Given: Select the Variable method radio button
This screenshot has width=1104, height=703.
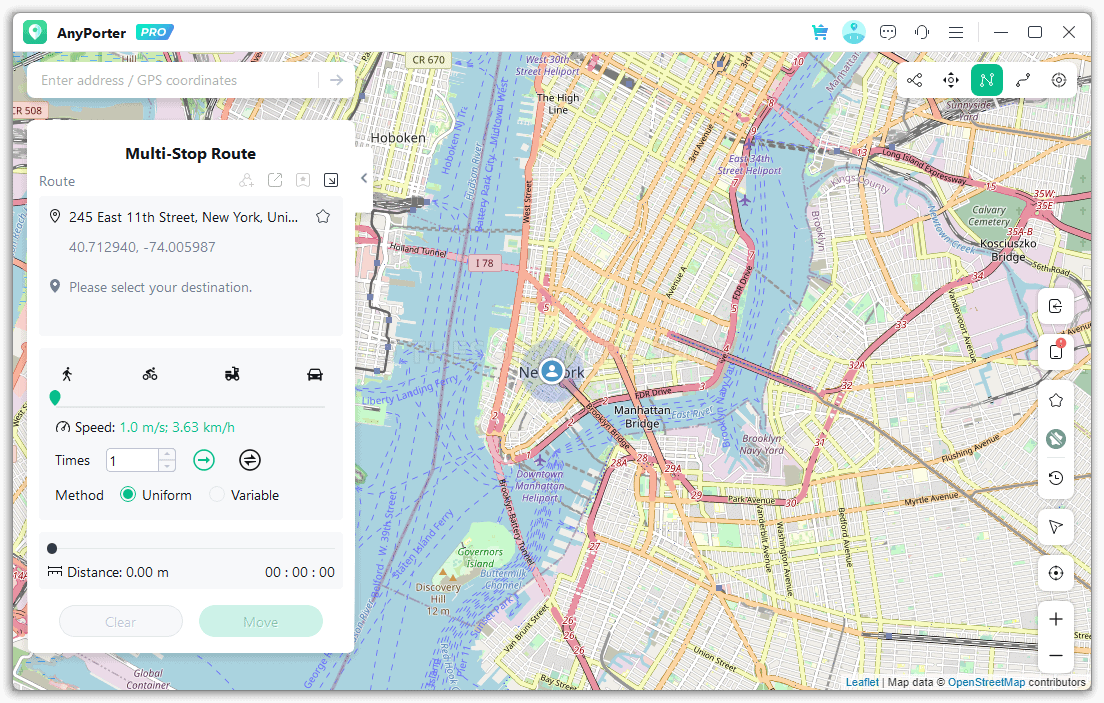Looking at the screenshot, I should pos(217,495).
